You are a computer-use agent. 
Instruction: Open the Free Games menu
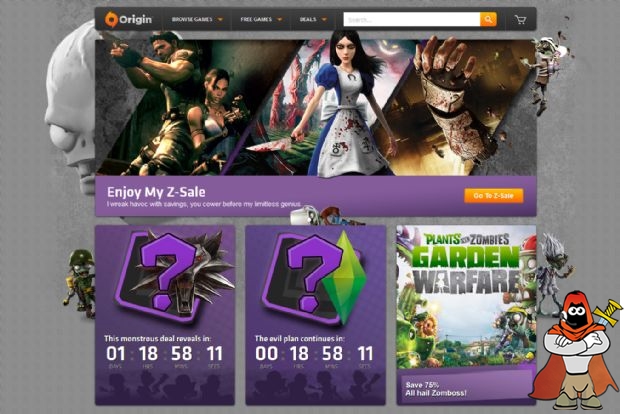pos(256,19)
